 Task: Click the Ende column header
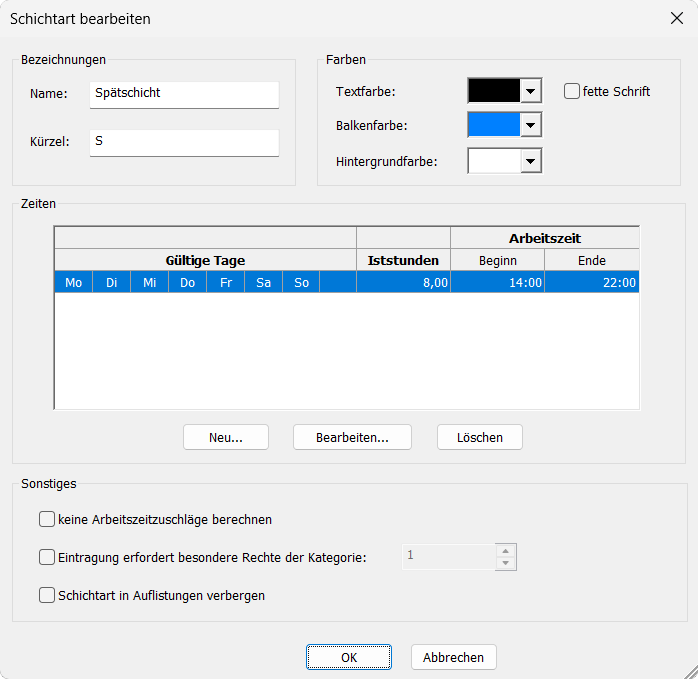592,260
